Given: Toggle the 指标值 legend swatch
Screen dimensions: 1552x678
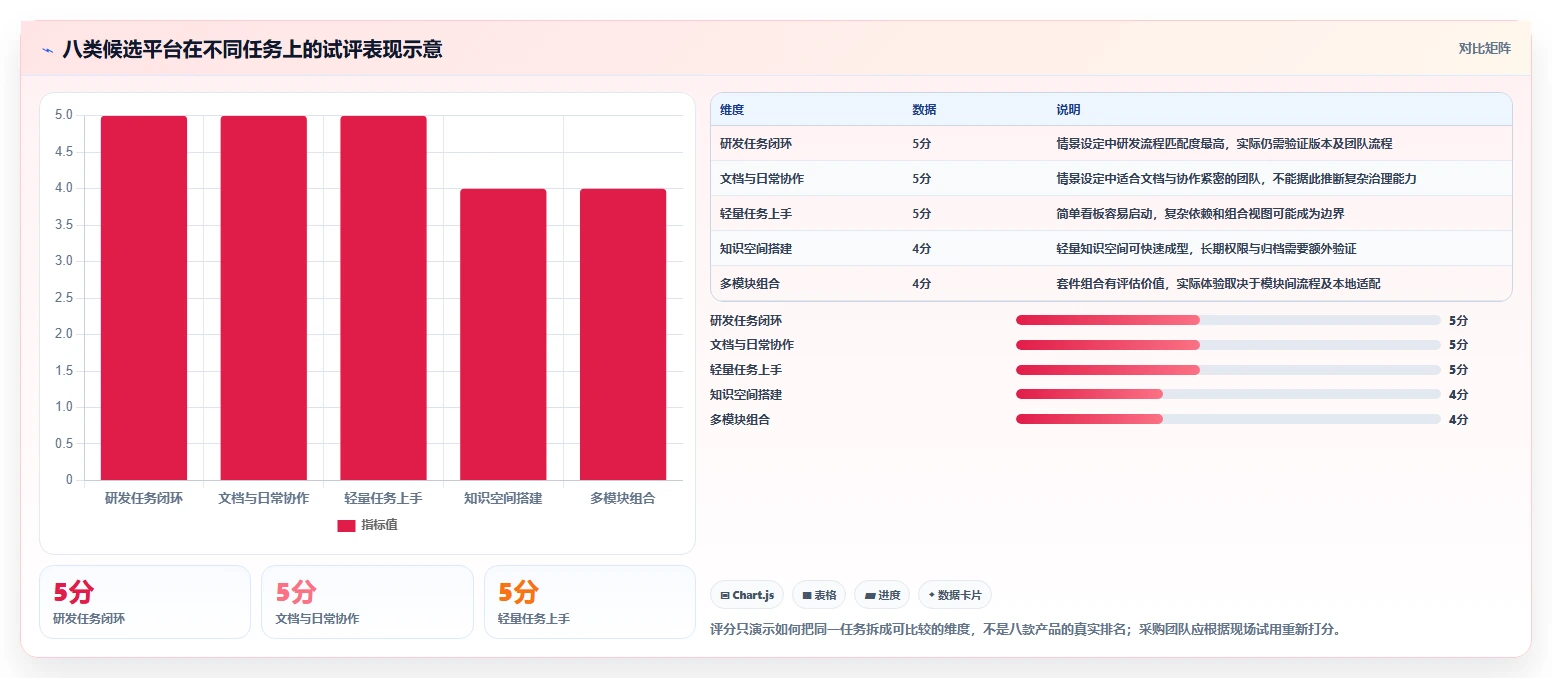Looking at the screenshot, I should (346, 525).
